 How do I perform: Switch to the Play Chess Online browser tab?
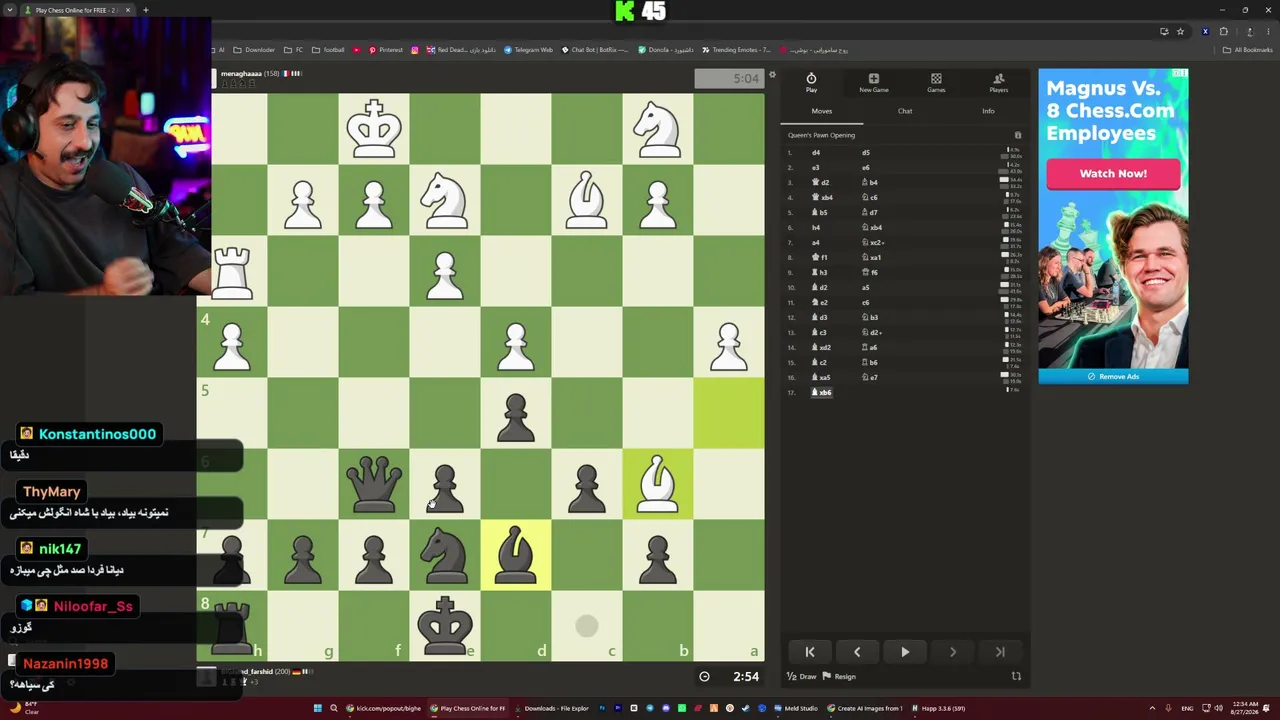76,10
